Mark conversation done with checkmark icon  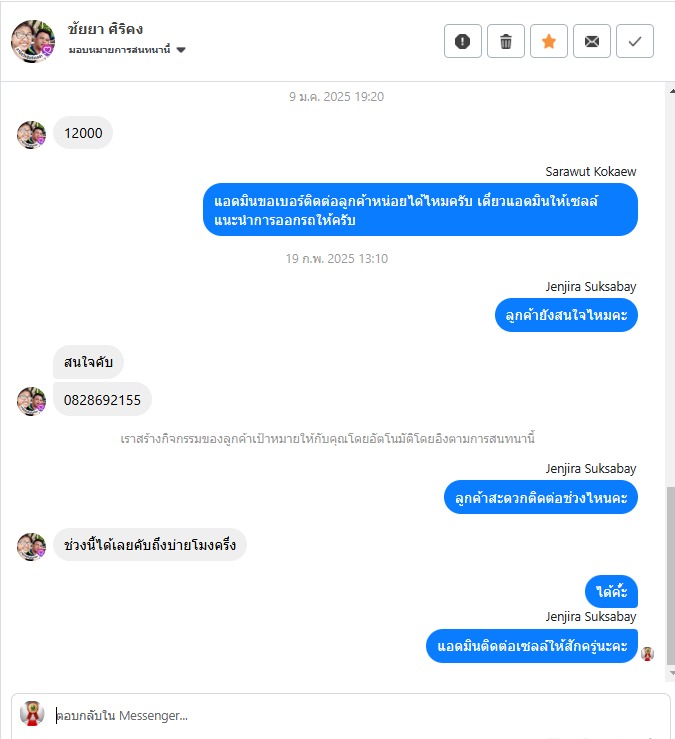tap(634, 41)
